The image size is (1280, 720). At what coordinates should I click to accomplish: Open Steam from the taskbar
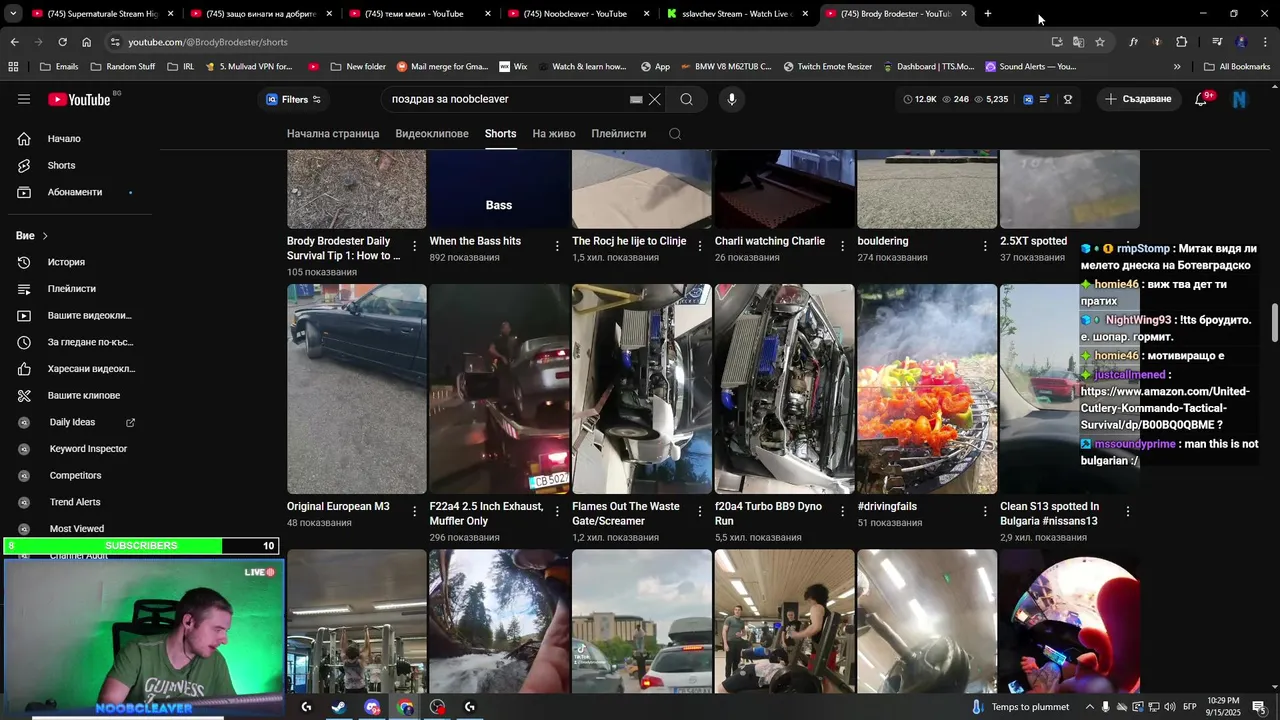pos(339,707)
